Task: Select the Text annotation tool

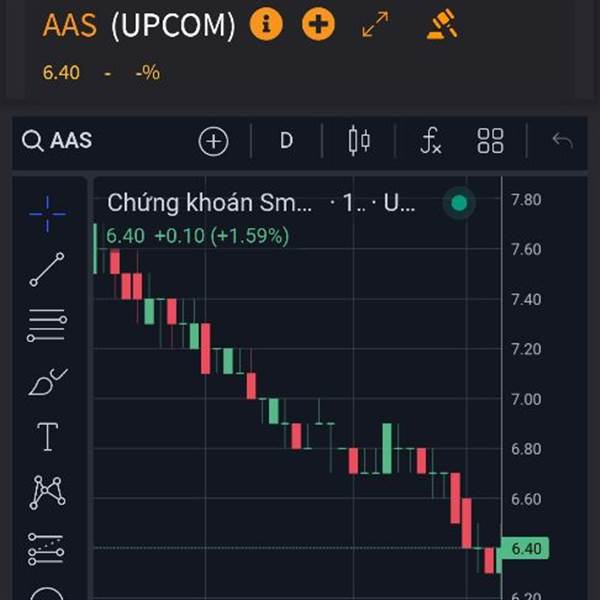Action: pyautogui.click(x=47, y=437)
